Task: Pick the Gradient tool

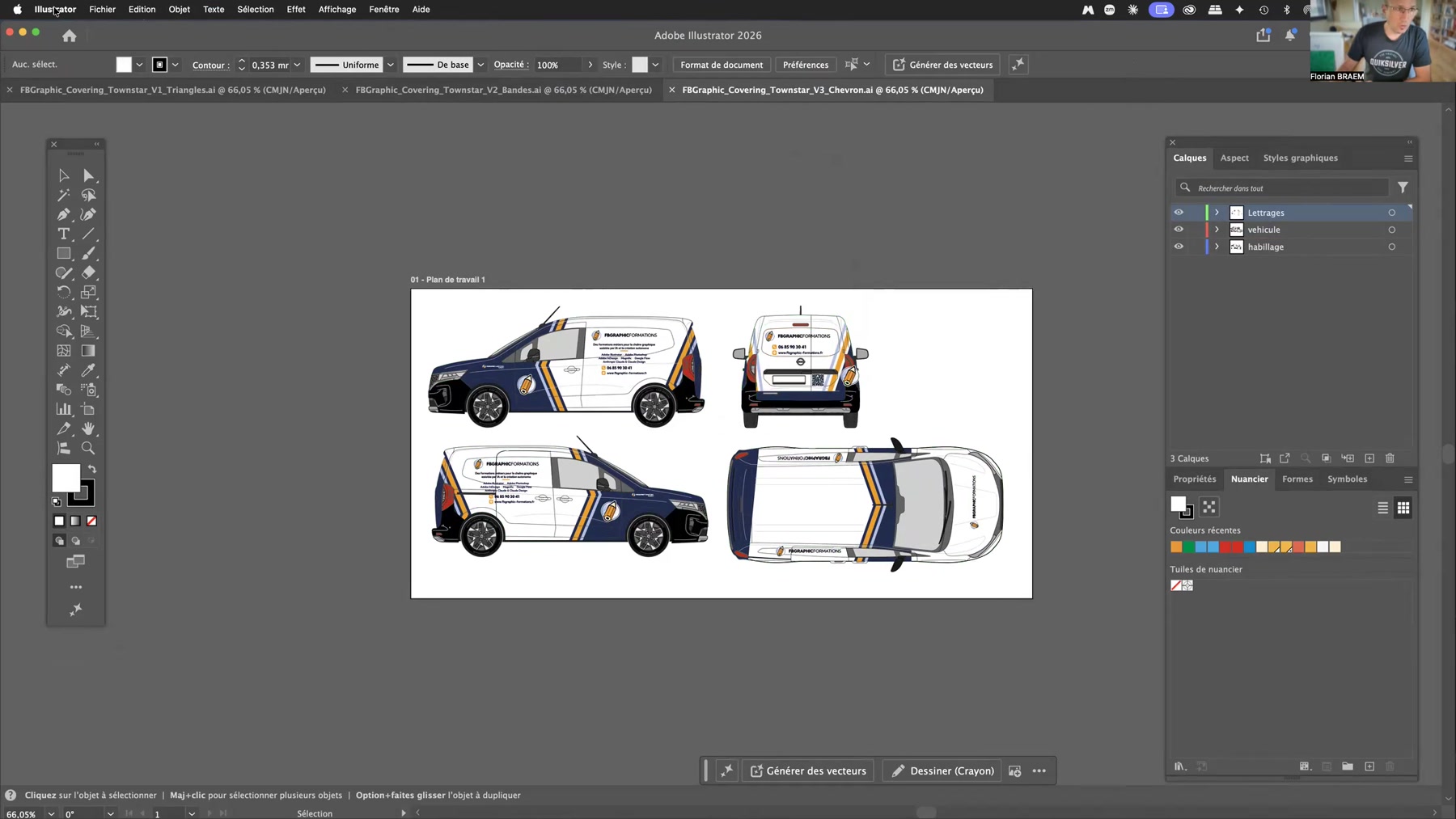Action: [89, 351]
